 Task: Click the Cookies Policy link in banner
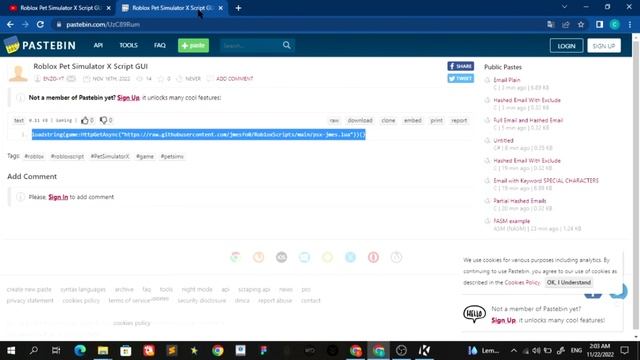(x=522, y=282)
